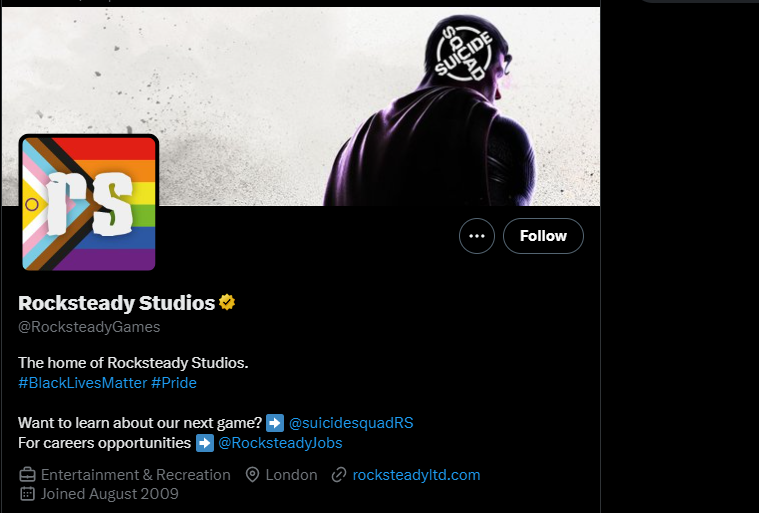Click the location pin icon
Screen dimensions: 759x513
click(253, 474)
